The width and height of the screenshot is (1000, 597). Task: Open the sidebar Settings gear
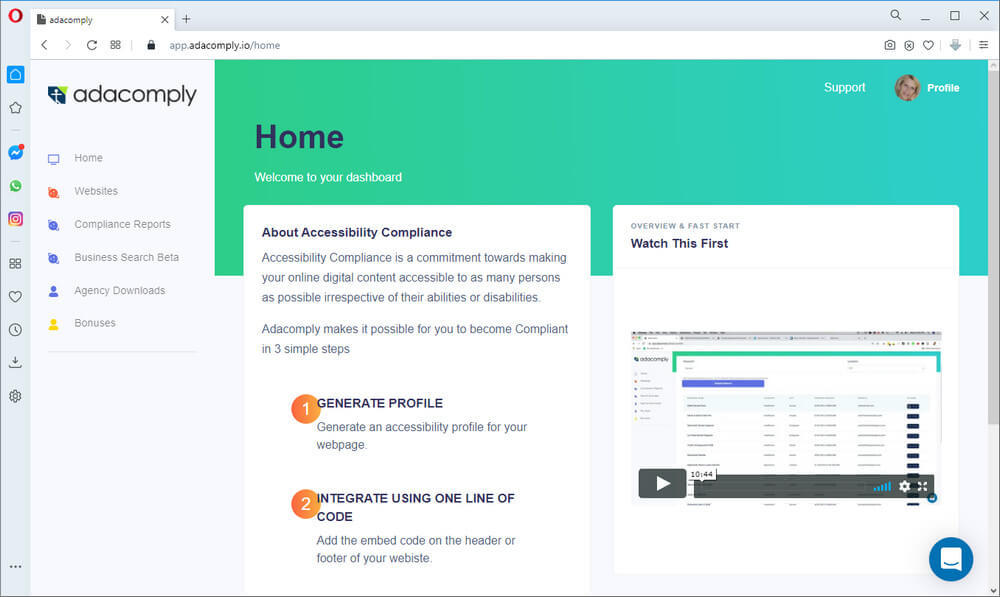[15, 396]
